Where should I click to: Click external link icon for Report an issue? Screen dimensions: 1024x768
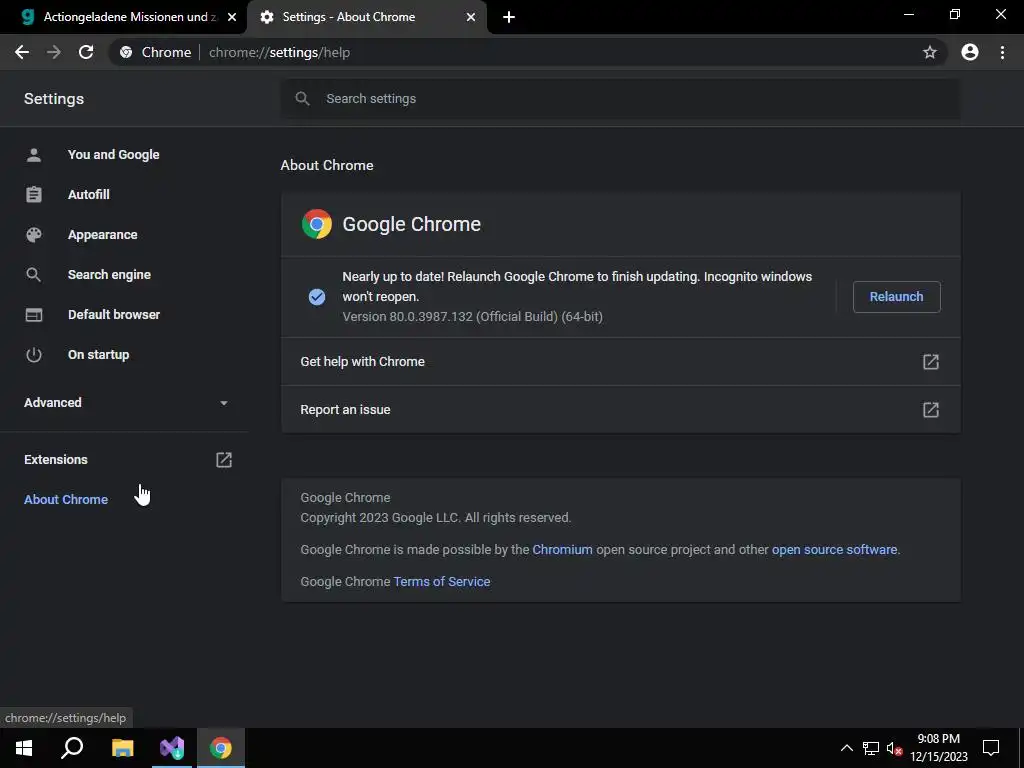tap(931, 409)
